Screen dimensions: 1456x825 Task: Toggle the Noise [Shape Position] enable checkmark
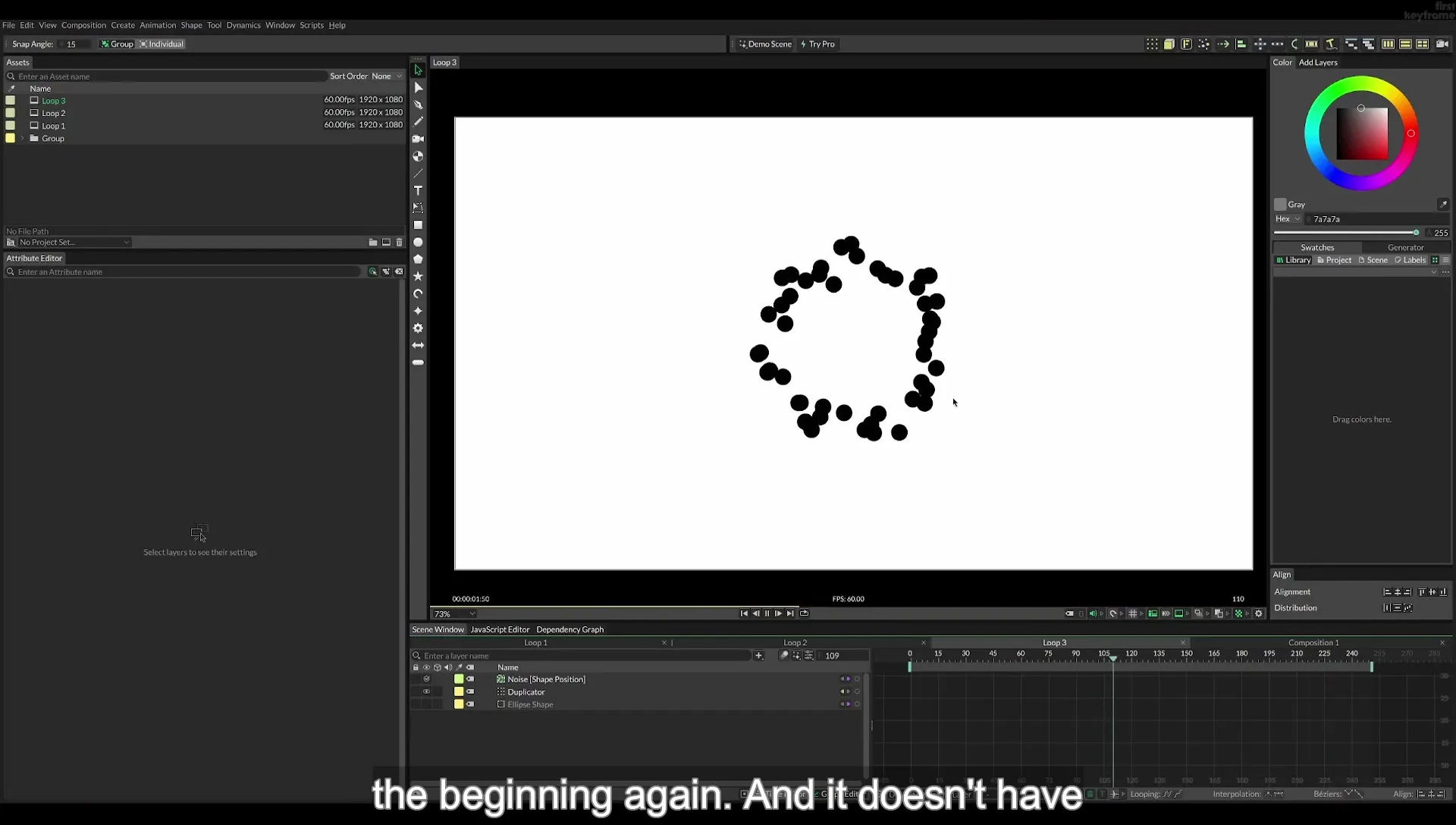426,679
